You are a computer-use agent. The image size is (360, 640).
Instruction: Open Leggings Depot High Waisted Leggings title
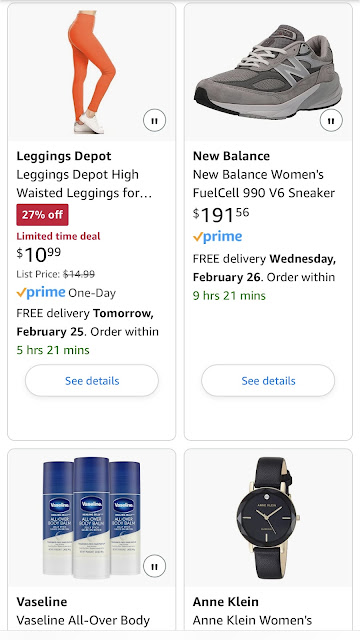84,184
